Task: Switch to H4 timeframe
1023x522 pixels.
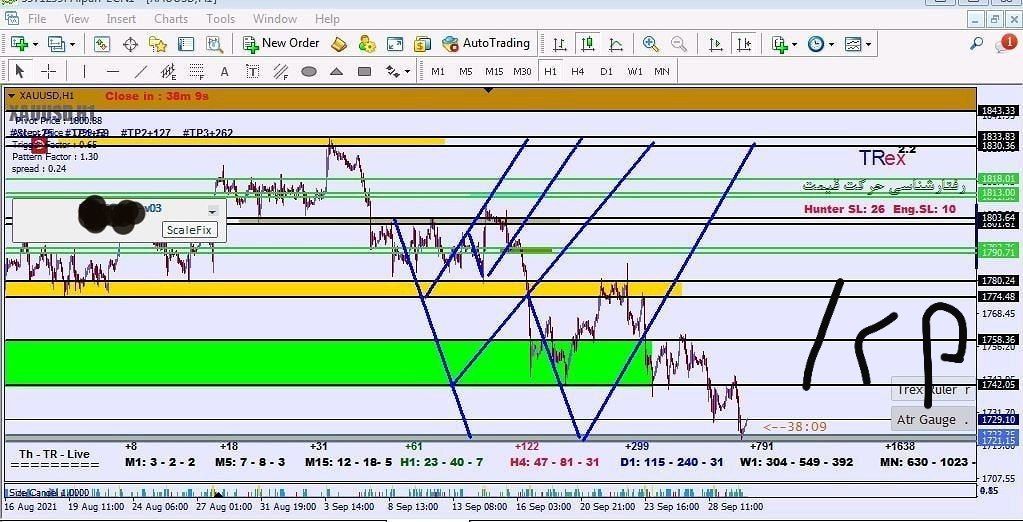Action: pos(577,71)
